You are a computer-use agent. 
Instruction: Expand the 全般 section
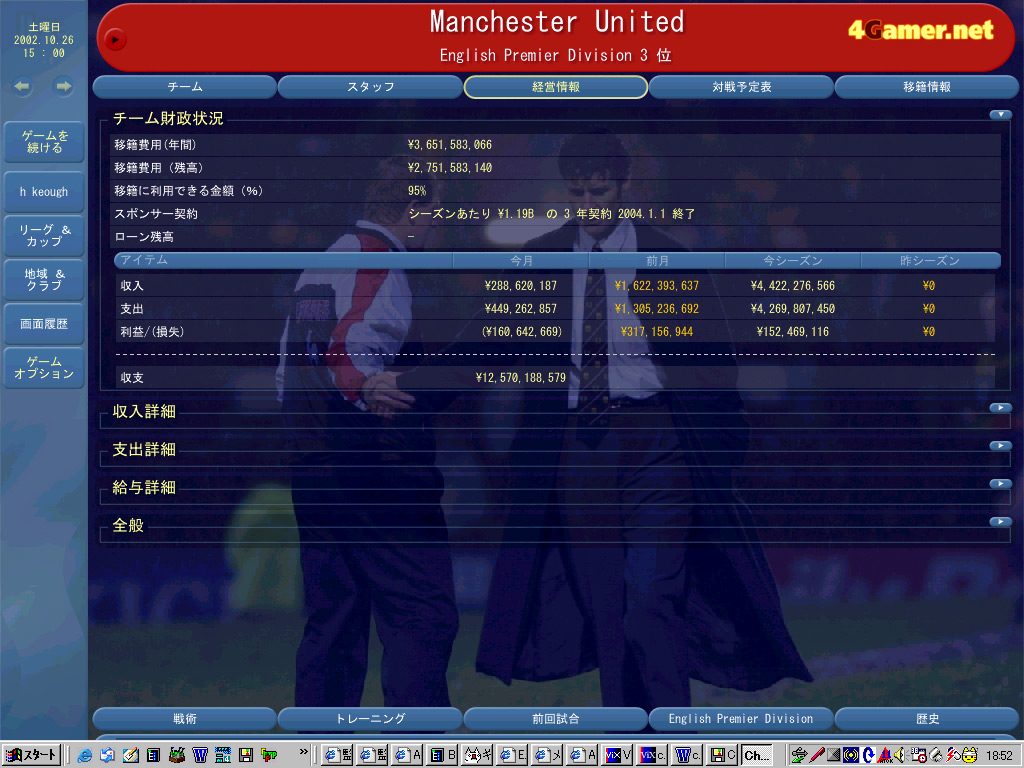pos(1000,521)
